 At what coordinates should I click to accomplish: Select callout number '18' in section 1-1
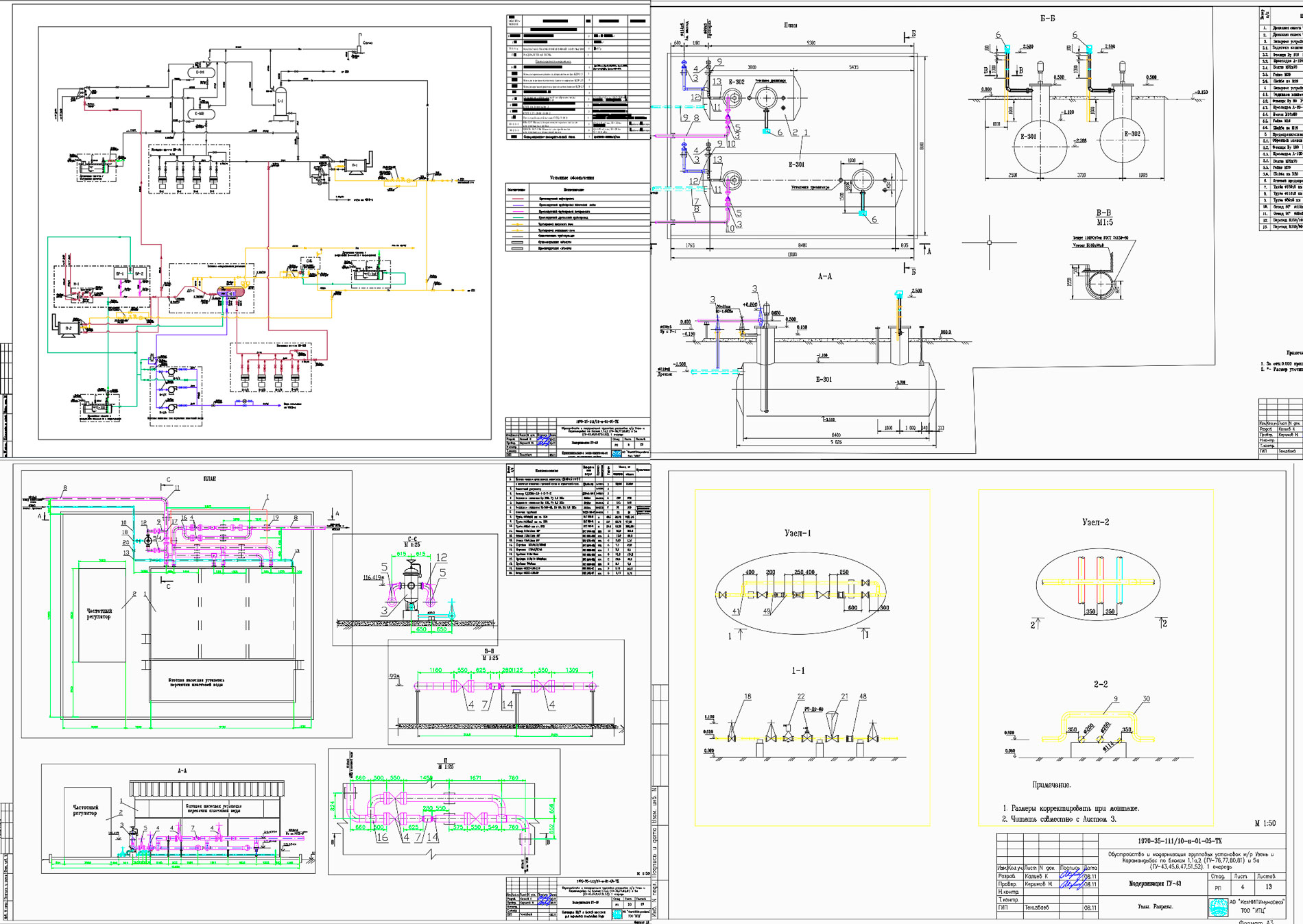pyautogui.click(x=748, y=696)
